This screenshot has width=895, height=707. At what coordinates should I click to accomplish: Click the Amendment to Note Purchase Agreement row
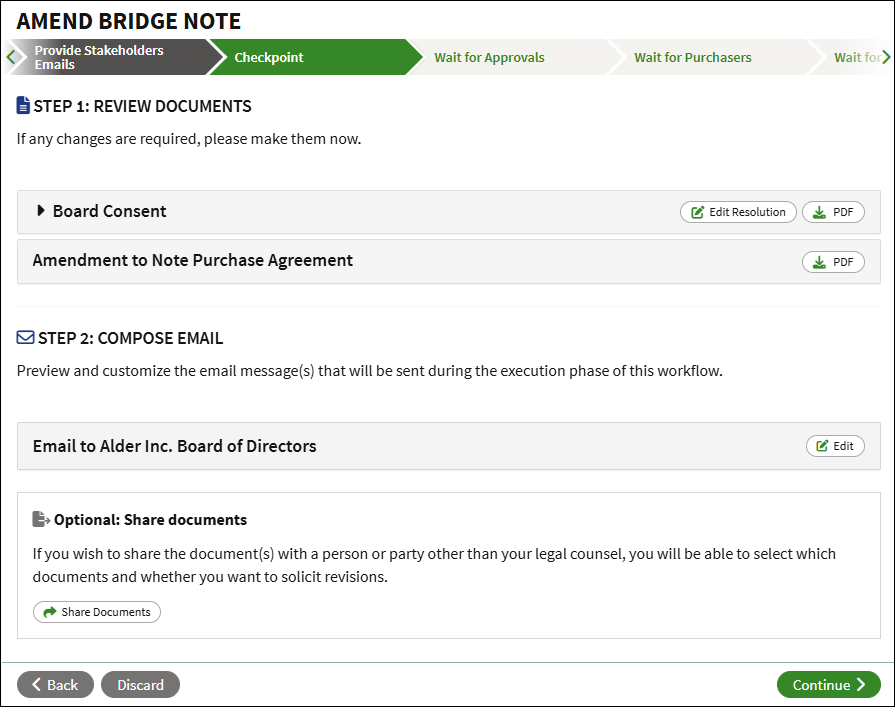pyautogui.click(x=193, y=260)
